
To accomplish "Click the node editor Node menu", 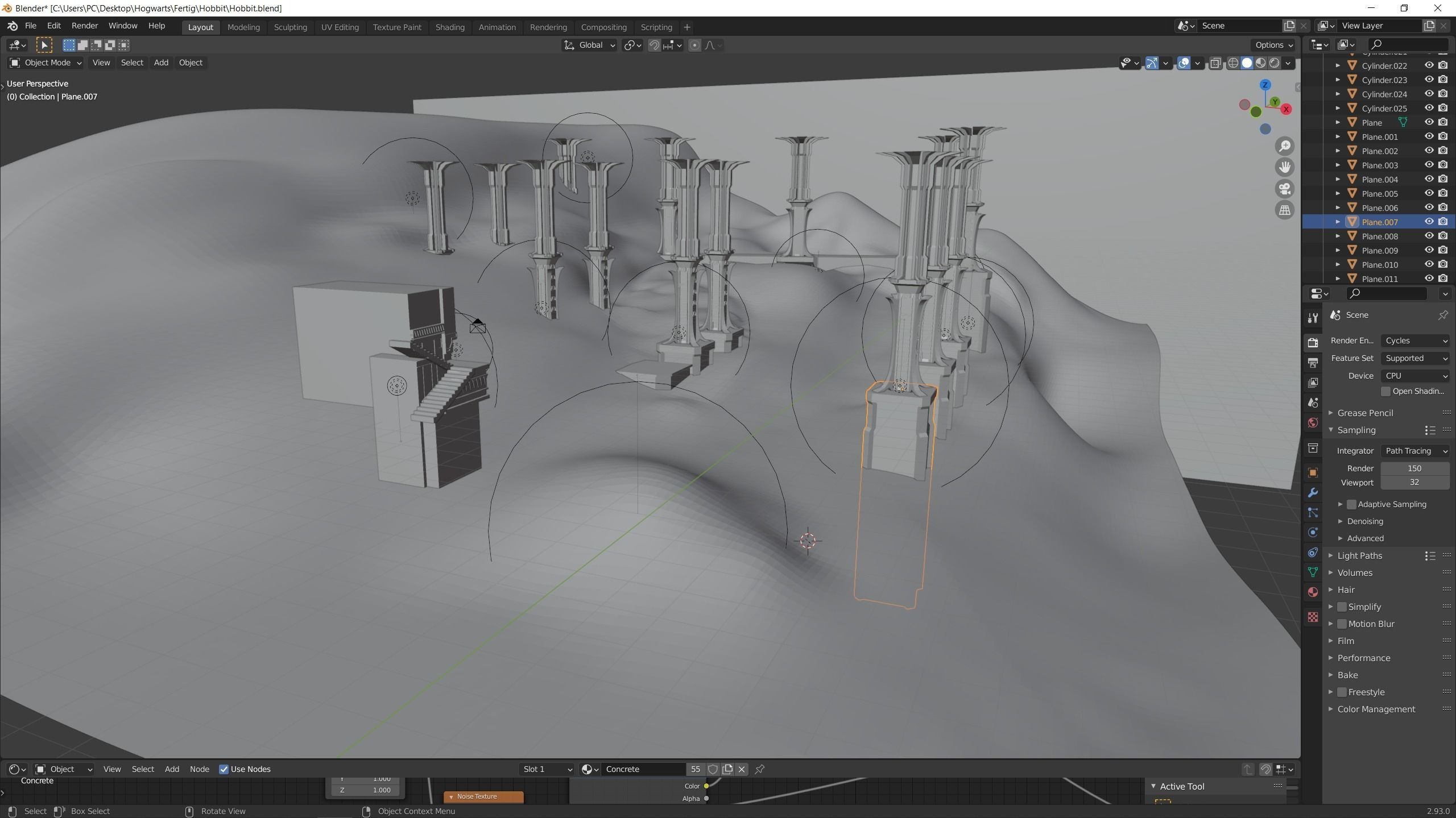I will pos(199,769).
